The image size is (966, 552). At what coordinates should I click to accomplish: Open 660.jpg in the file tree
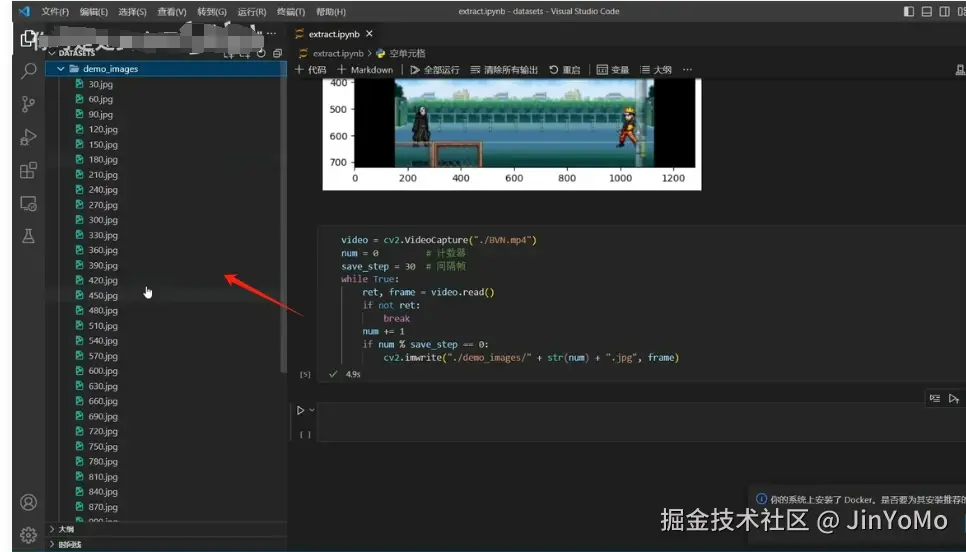(103, 401)
